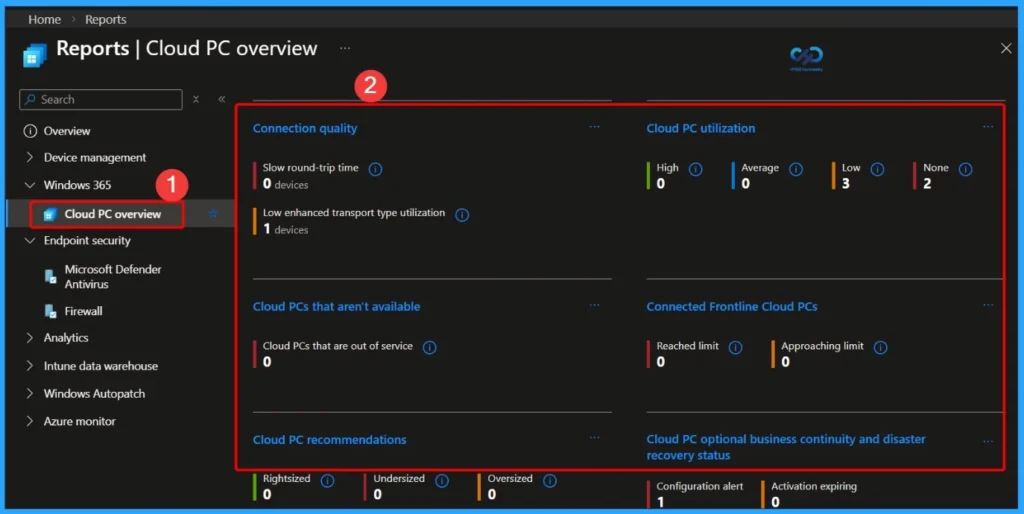
Task: Click the Reports blade icon in header
Action: tap(35, 56)
